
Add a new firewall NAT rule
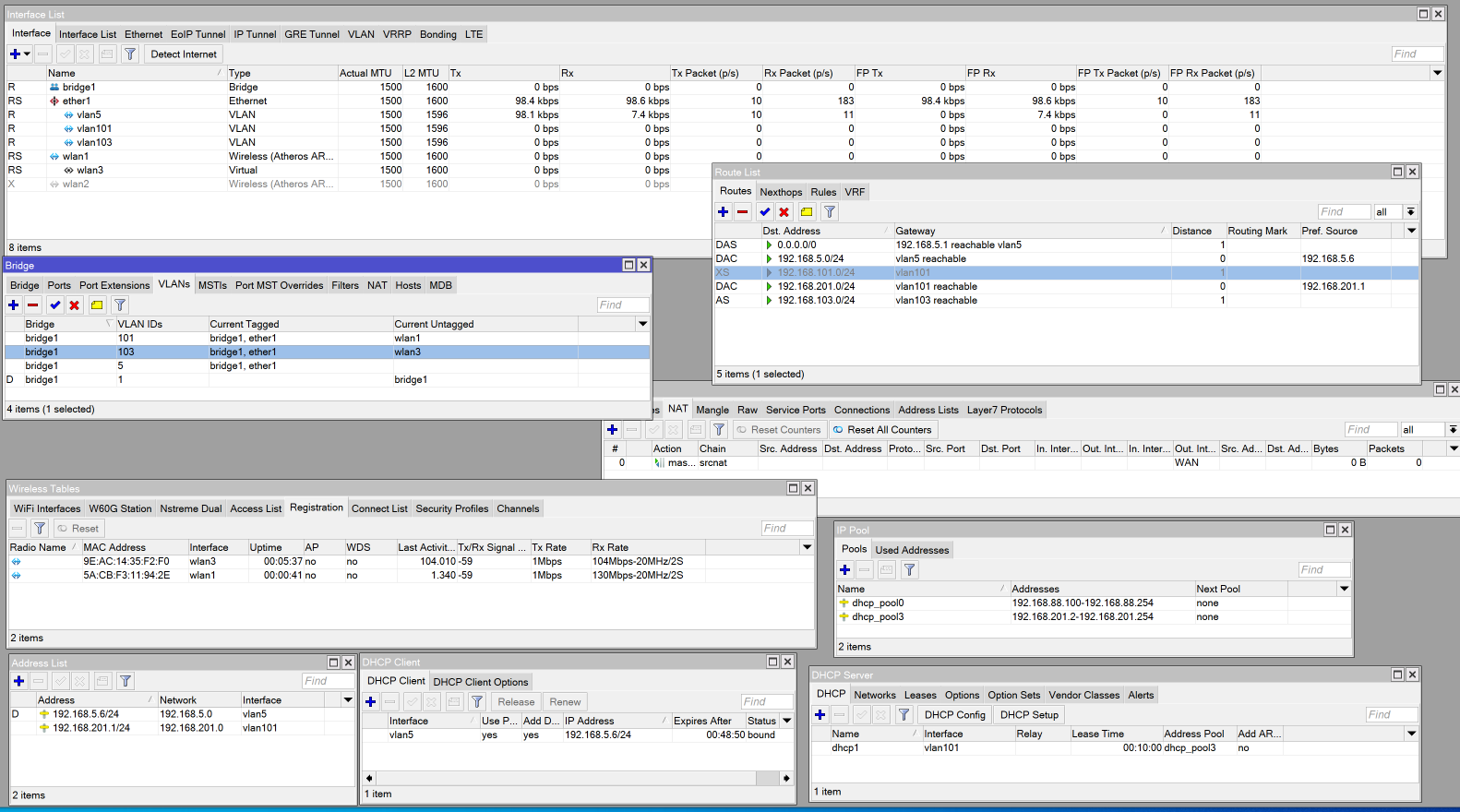tap(612, 430)
